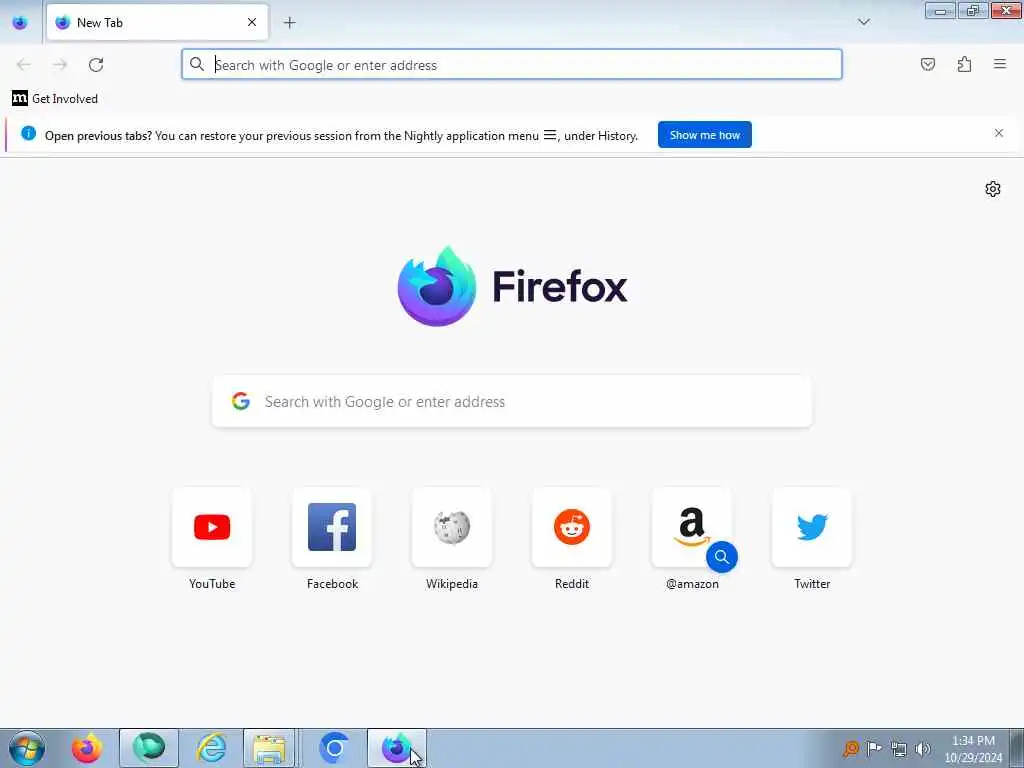Close the New Tab tab
1024x768 pixels.
[252, 23]
